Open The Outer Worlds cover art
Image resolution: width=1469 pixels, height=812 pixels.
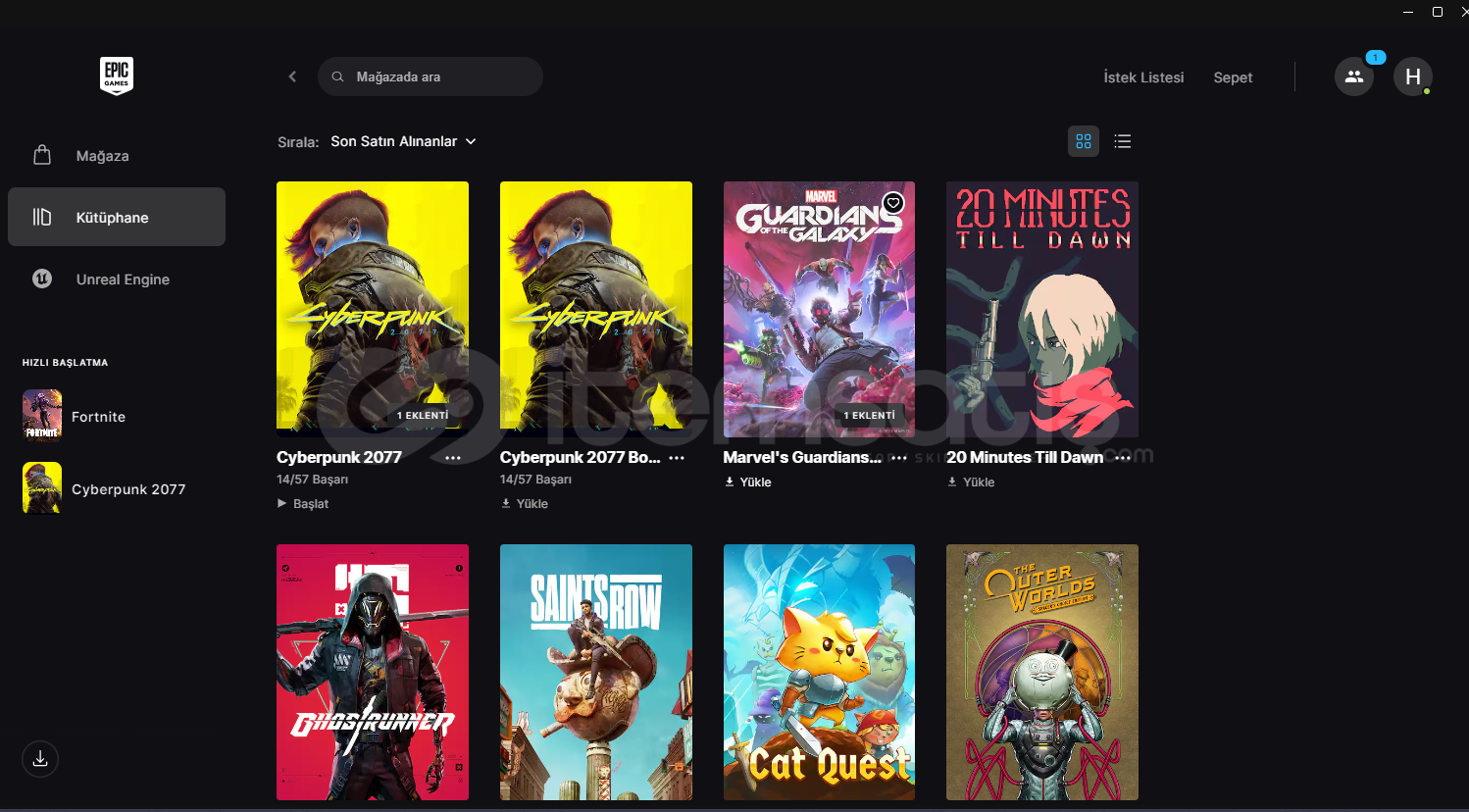pyautogui.click(x=1042, y=672)
